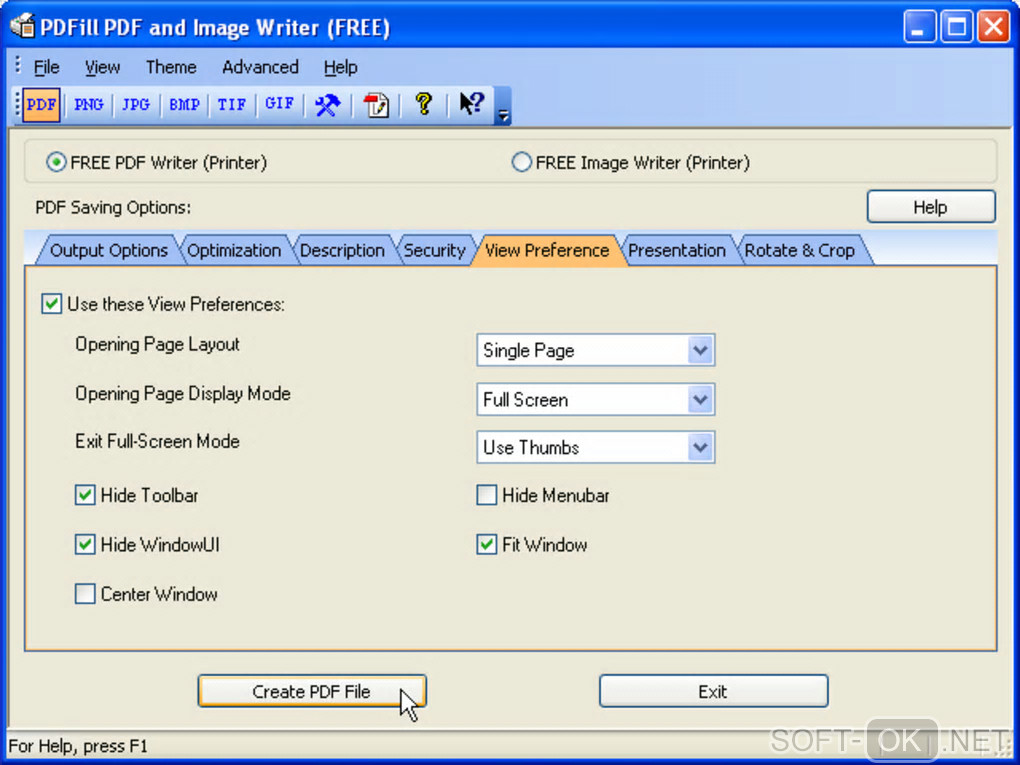Switch to the Output Options tab
Image resolution: width=1020 pixels, height=765 pixels.
tap(109, 250)
